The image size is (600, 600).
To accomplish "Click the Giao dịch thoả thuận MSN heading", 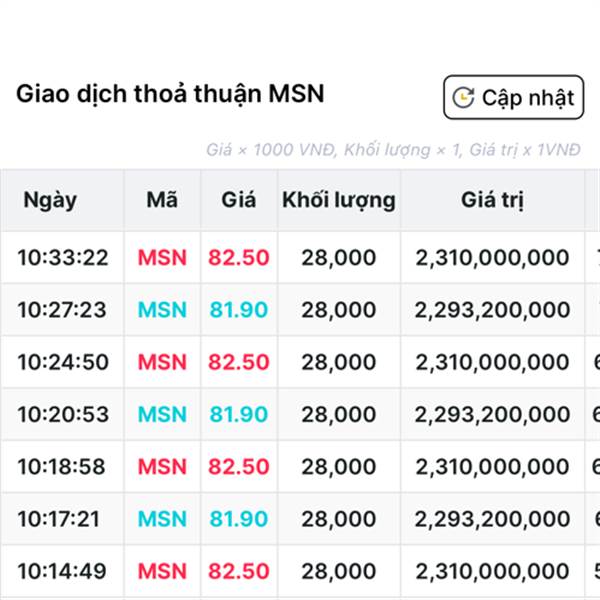I will [x=170, y=94].
